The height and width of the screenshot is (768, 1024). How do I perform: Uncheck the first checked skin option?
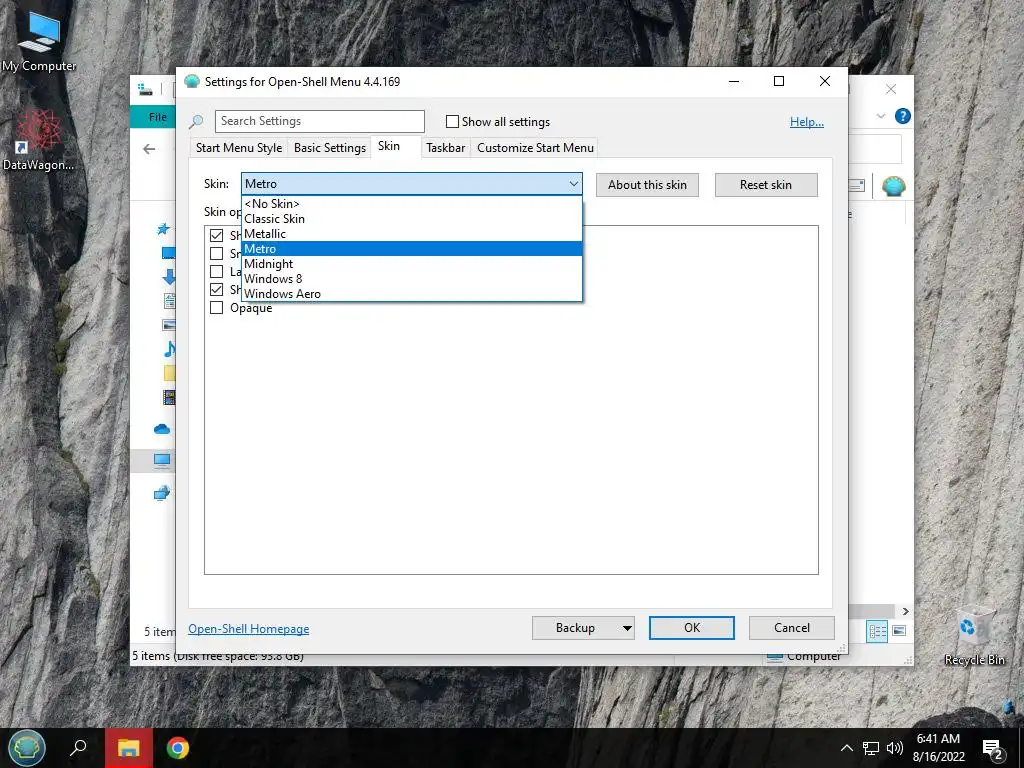pos(216,235)
